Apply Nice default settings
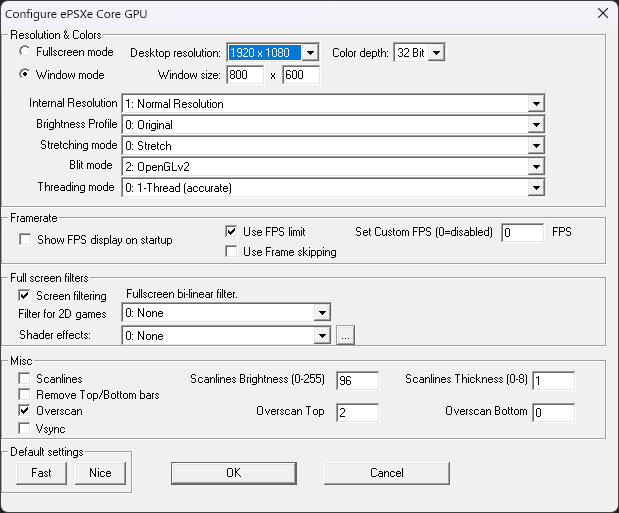 (x=100, y=473)
